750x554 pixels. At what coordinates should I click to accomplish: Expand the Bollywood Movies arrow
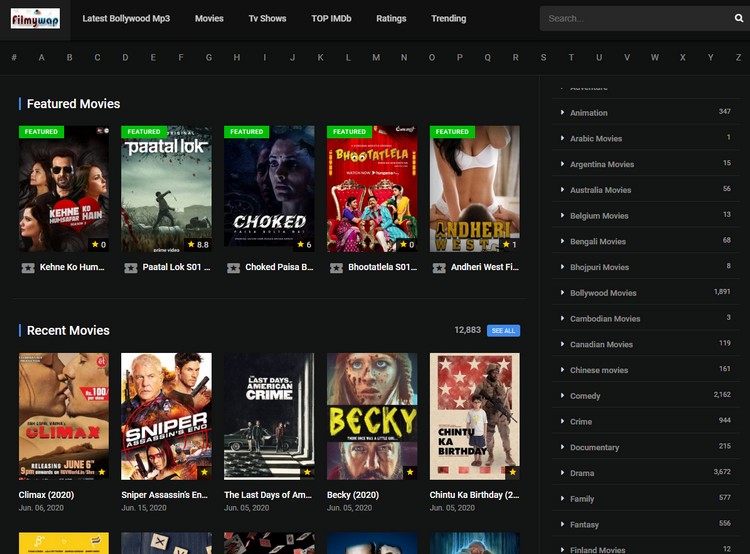pos(562,293)
